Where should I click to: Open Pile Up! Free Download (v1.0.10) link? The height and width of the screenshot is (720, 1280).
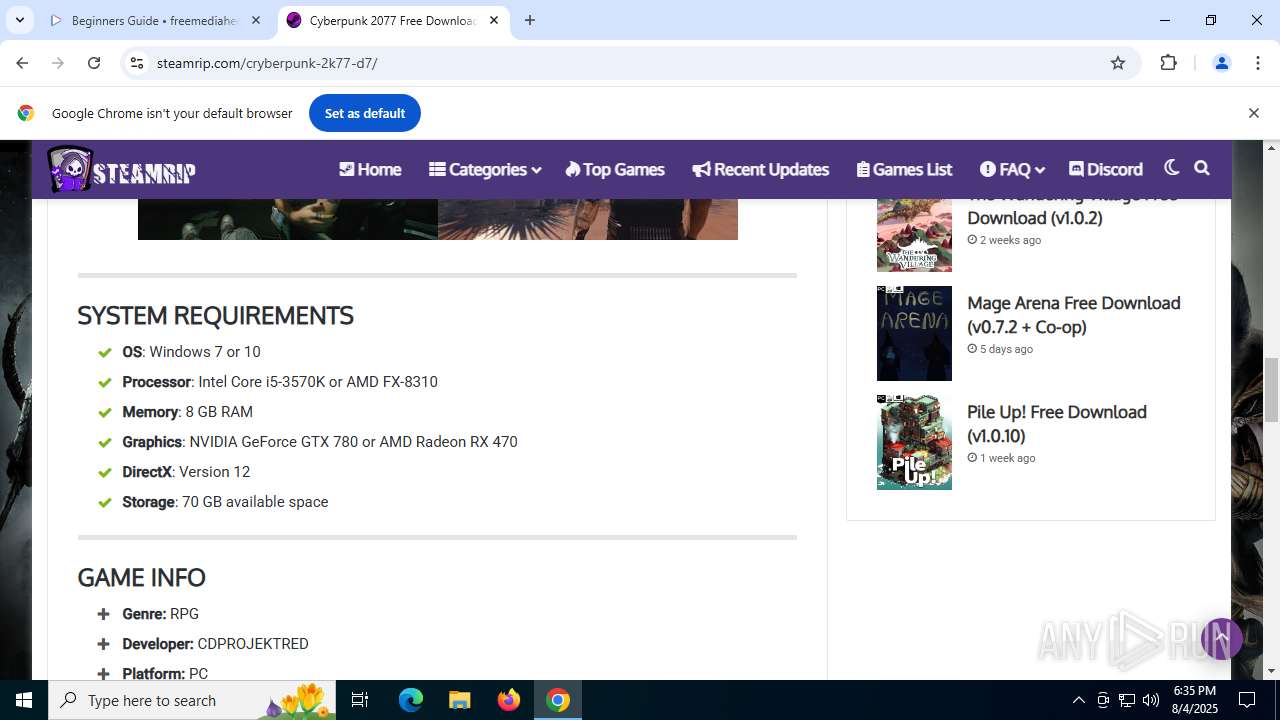[x=1057, y=424]
